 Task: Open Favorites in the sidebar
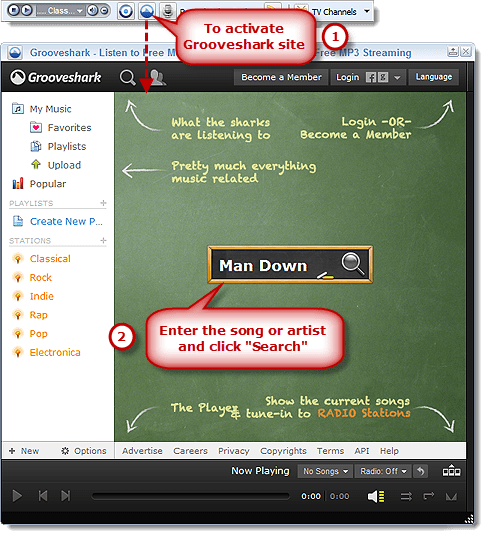[61, 127]
